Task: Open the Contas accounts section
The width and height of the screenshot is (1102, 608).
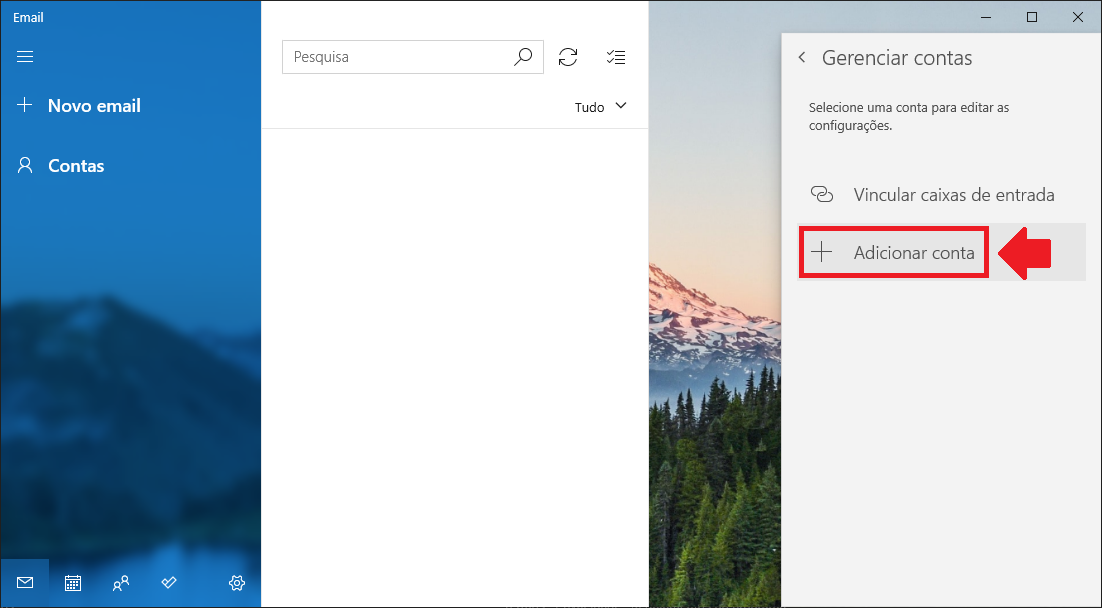Action: [x=60, y=166]
